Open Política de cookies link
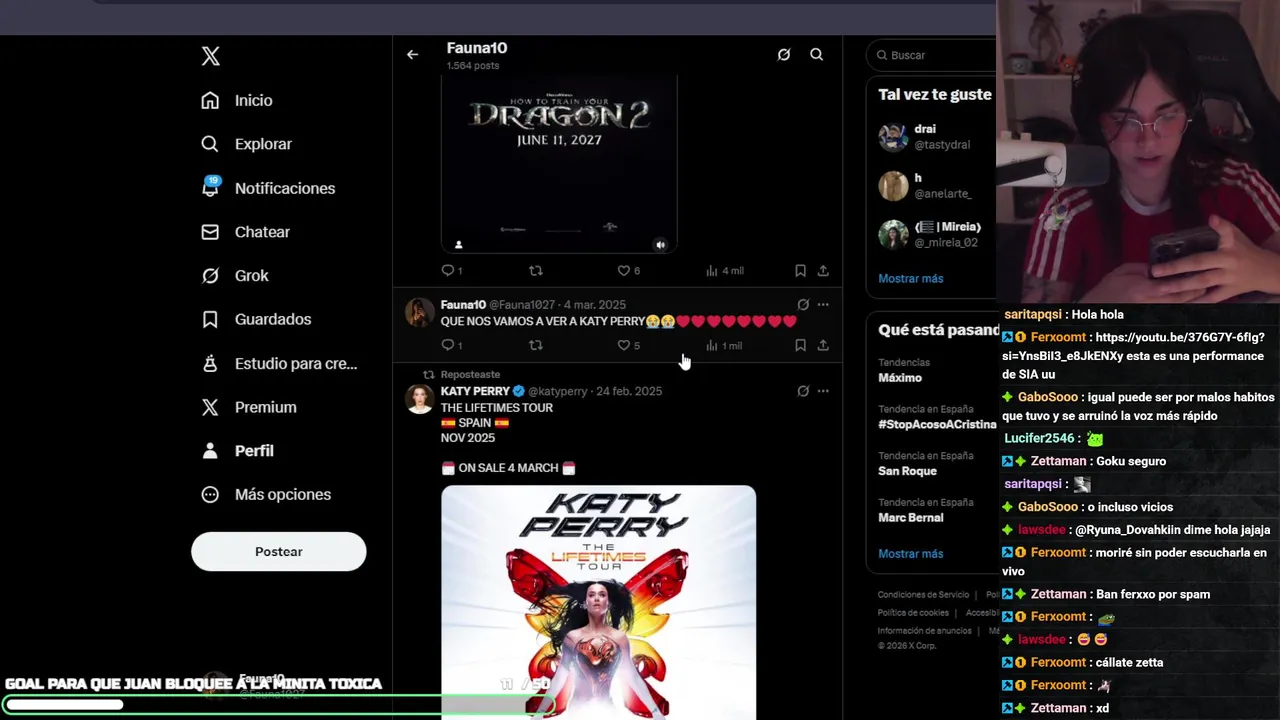The image size is (1280, 720). (x=913, y=613)
